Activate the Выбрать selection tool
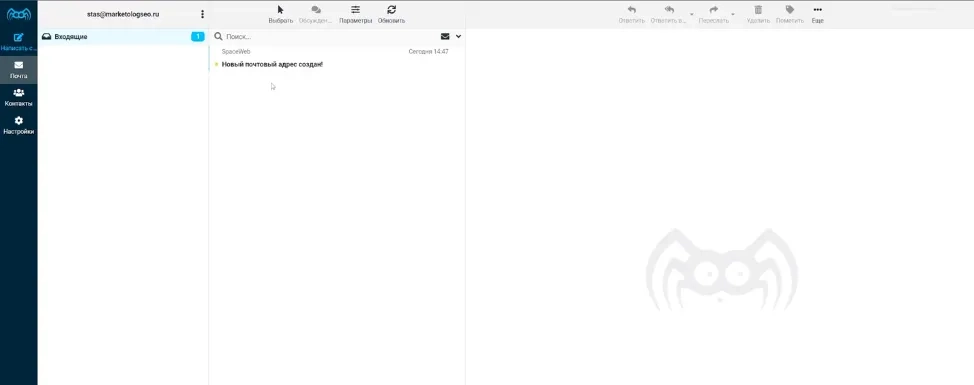974x385 pixels. coord(281,14)
